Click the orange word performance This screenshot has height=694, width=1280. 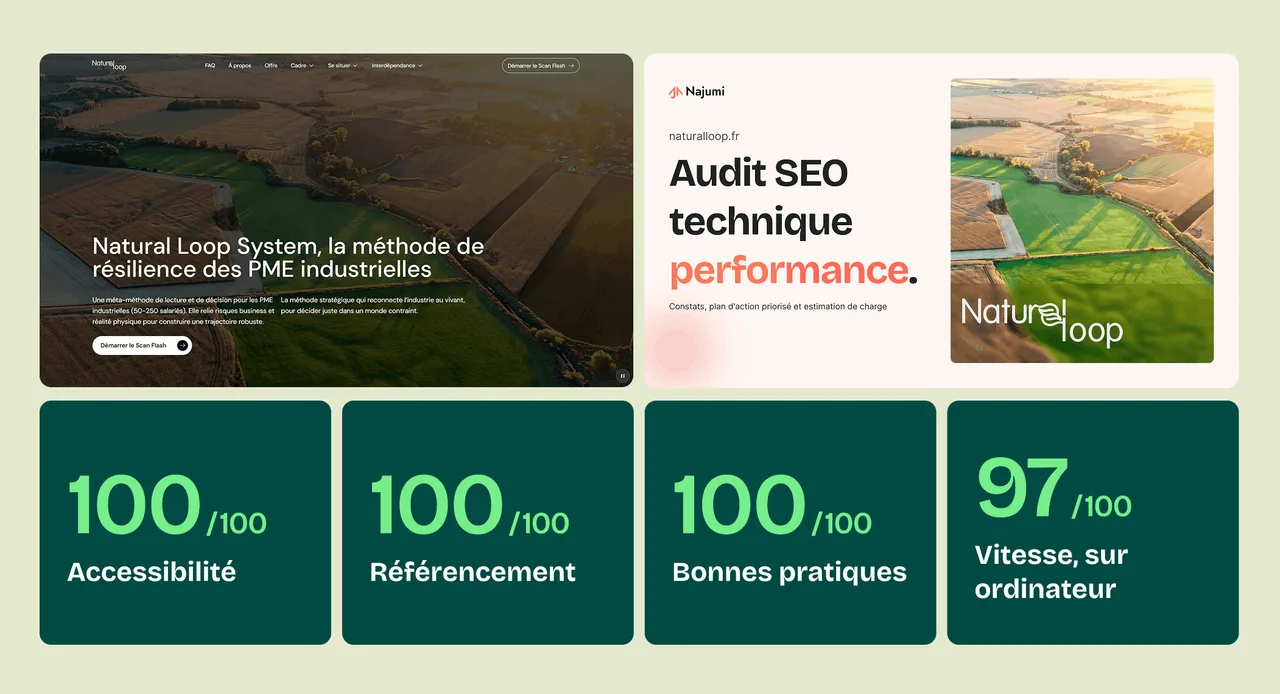click(x=789, y=270)
